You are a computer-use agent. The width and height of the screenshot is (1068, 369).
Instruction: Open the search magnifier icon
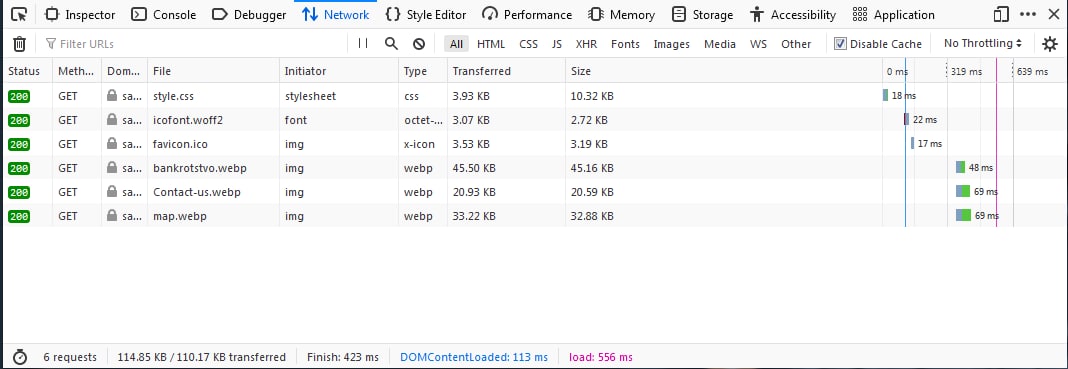[x=391, y=44]
